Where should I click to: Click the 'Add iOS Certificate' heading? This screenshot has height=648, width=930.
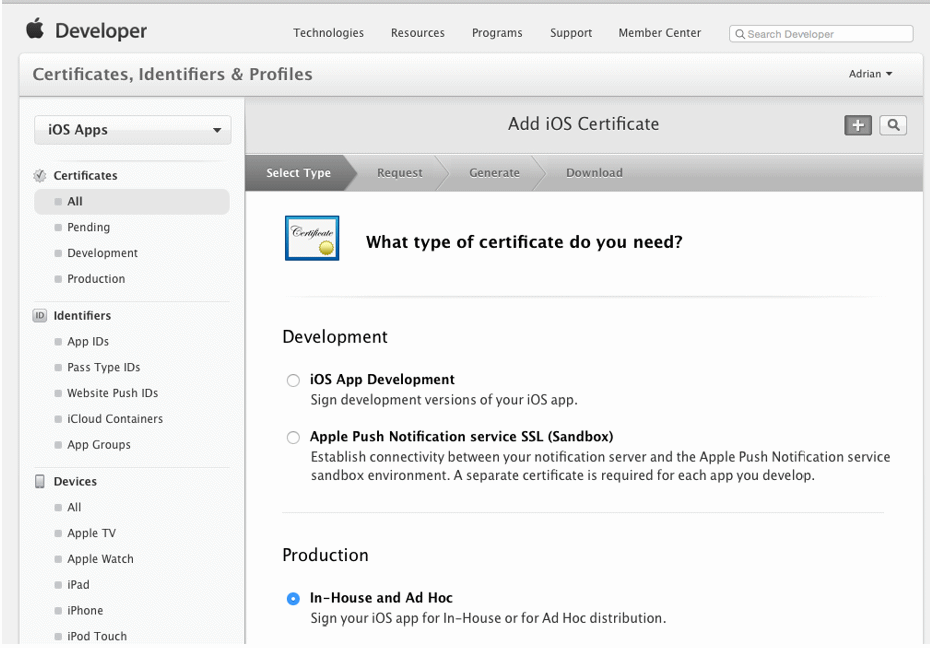pos(584,124)
